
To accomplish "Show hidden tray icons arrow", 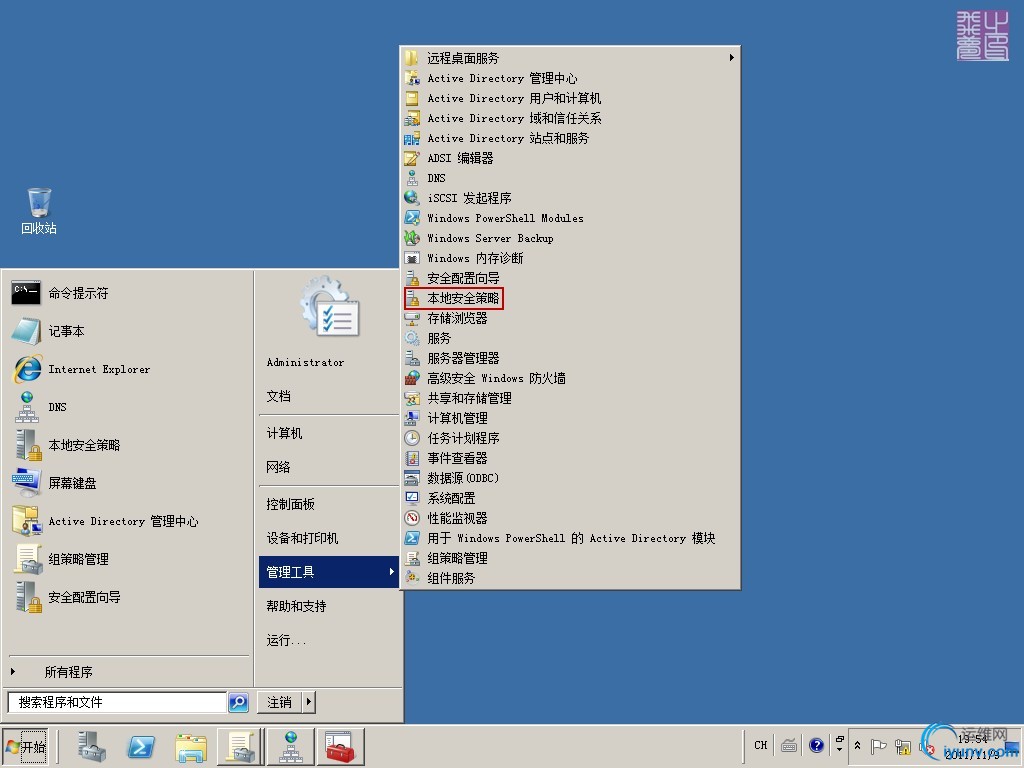I will (857, 745).
